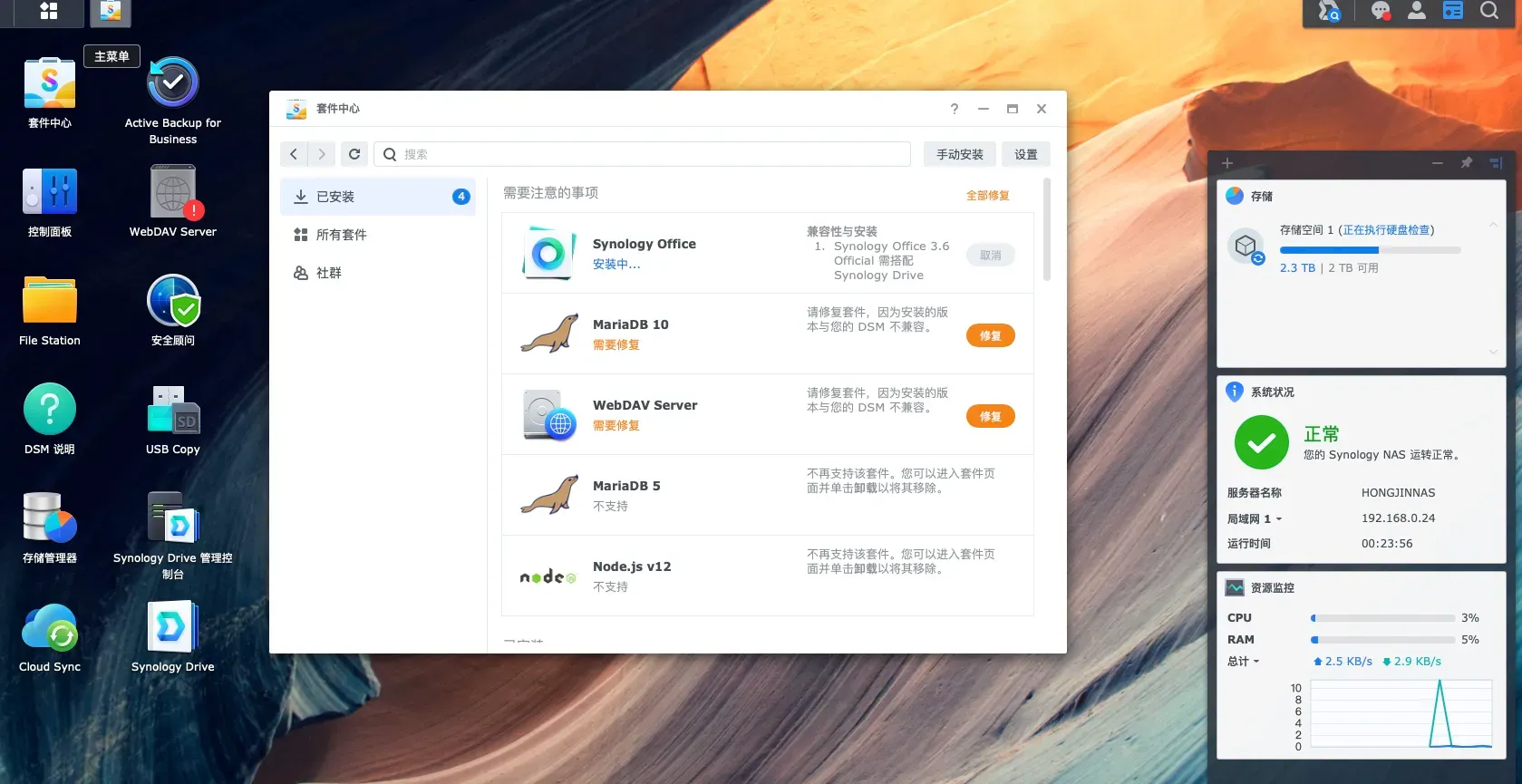Open Package Center desktop icon
Image resolution: width=1522 pixels, height=784 pixels.
coord(50,83)
